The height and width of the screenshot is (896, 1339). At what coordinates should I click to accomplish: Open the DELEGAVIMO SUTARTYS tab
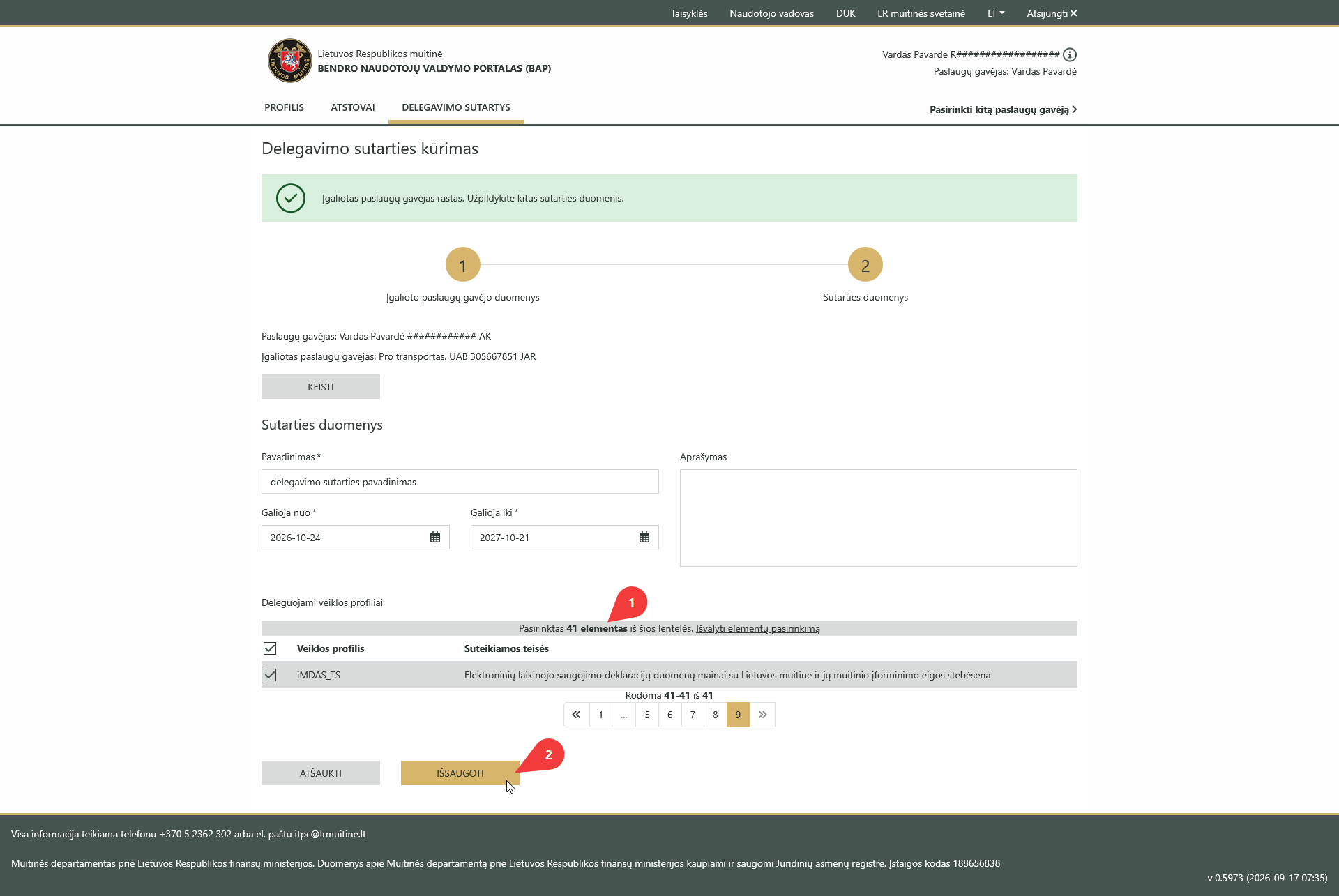point(456,107)
